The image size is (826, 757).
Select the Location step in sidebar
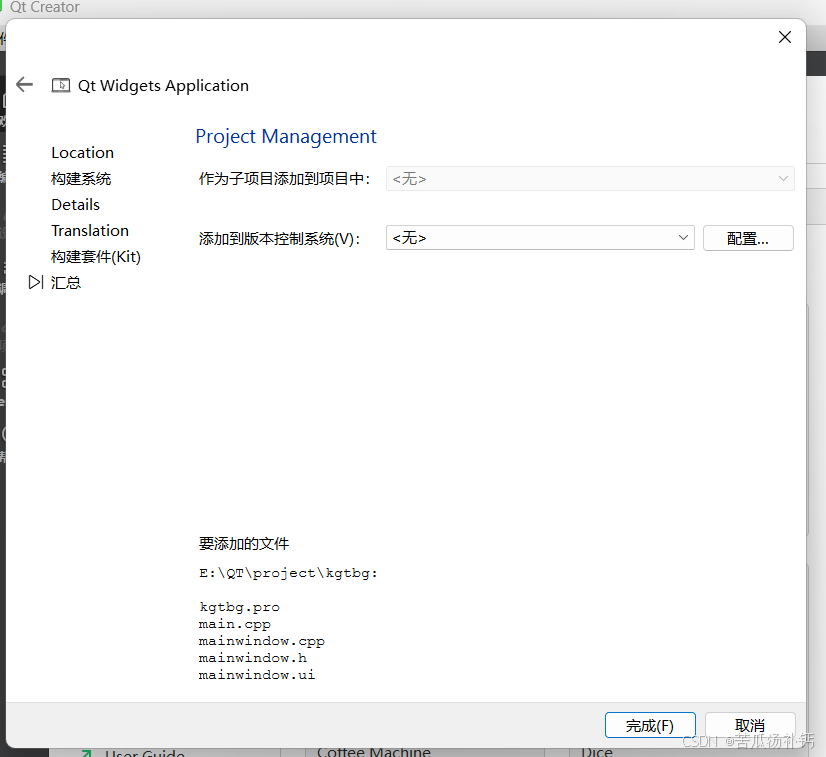pyautogui.click(x=83, y=153)
